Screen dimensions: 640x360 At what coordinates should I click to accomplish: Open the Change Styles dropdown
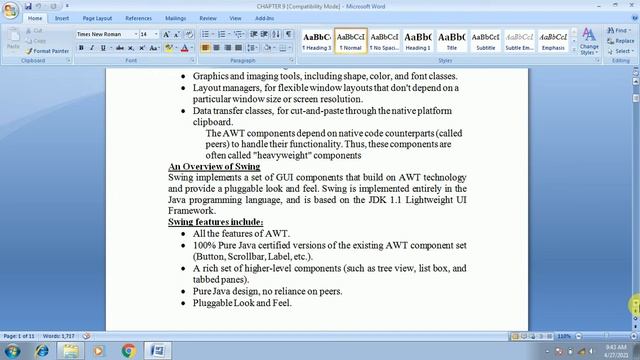(x=589, y=41)
